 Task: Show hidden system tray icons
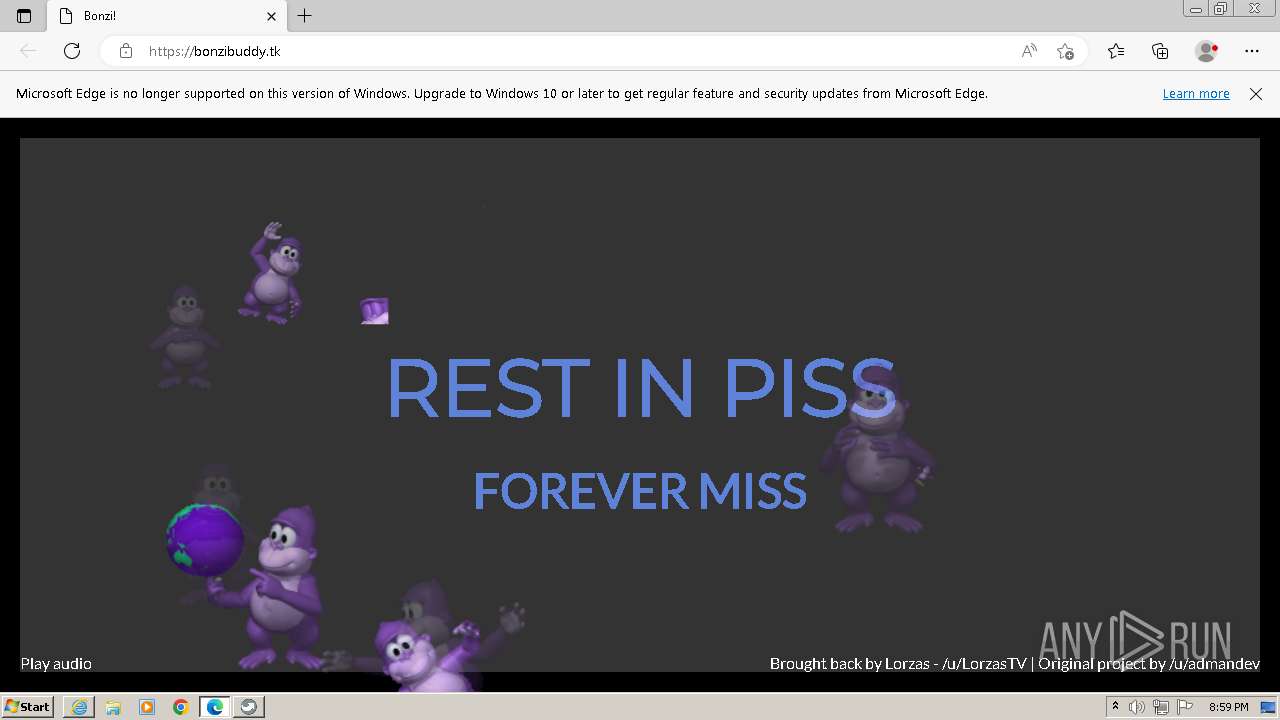point(1115,707)
